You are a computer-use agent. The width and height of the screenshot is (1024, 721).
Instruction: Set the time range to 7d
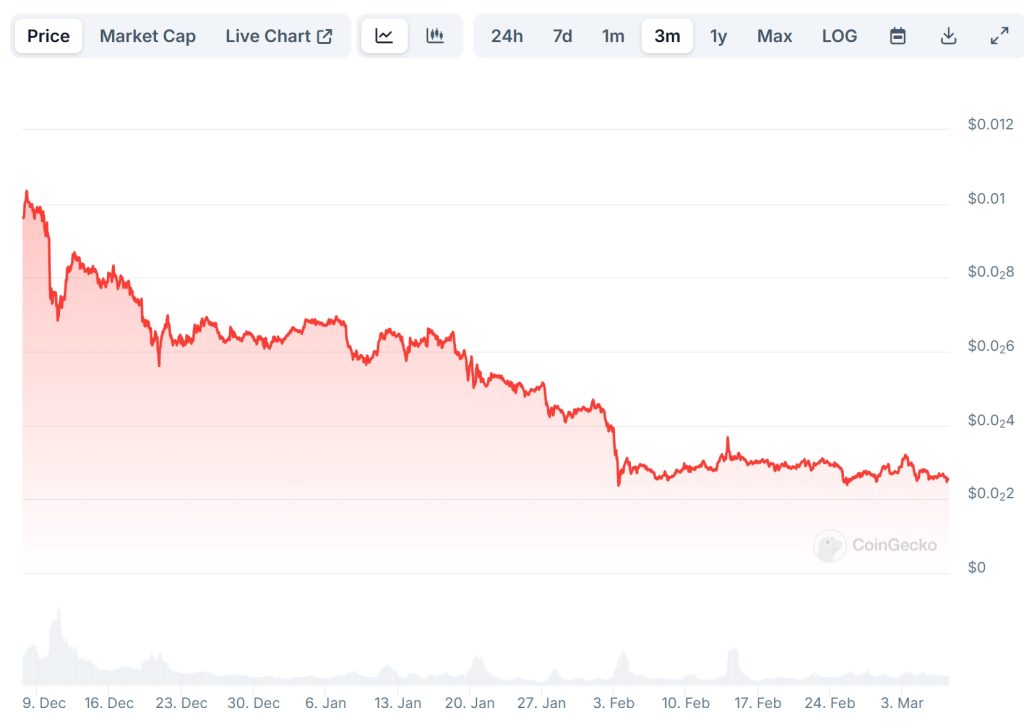[x=562, y=36]
